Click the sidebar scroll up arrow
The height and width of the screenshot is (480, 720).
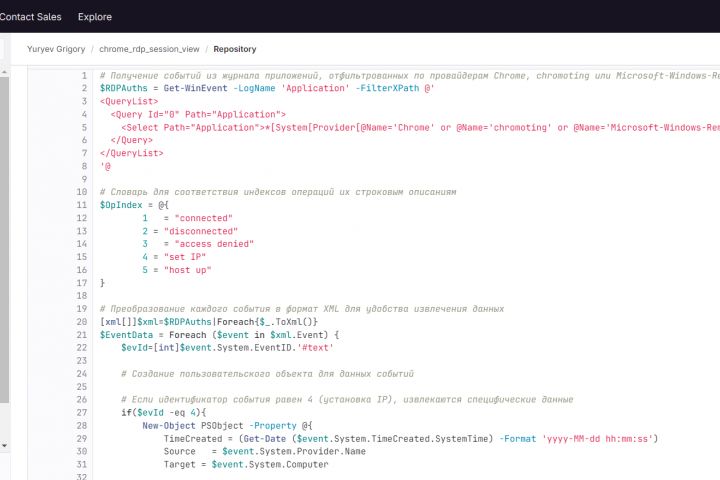pos(4,72)
